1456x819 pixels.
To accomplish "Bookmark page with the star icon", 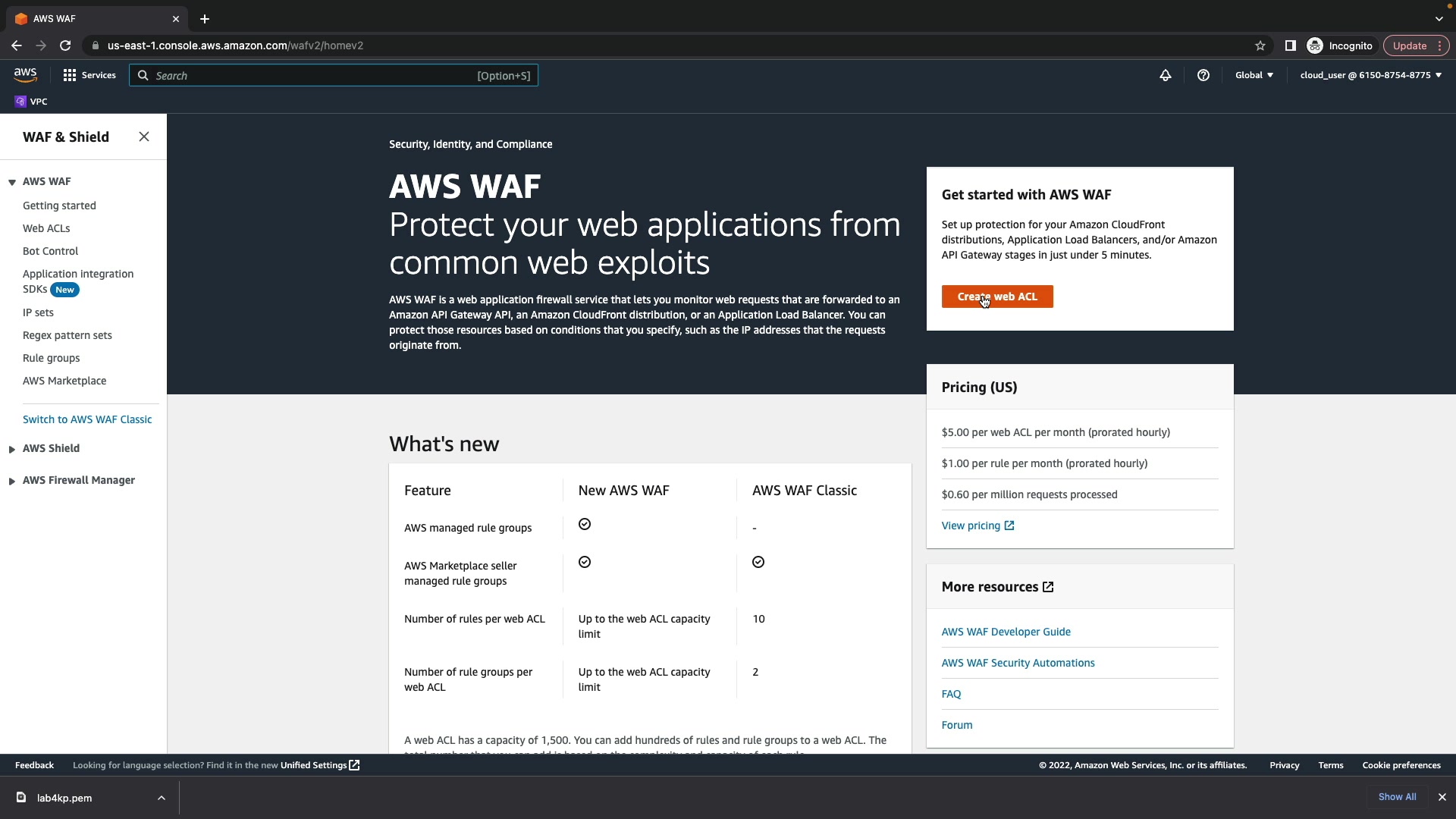I will pos(1260,45).
